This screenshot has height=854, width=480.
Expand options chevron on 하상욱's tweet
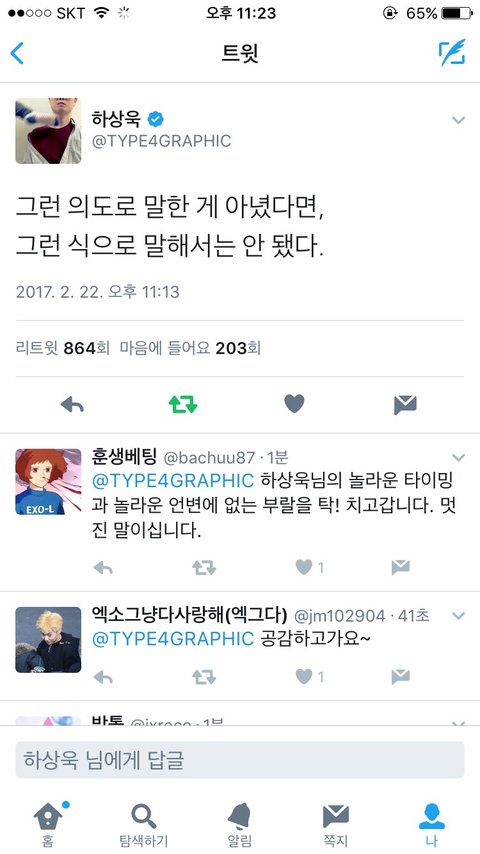tap(459, 120)
